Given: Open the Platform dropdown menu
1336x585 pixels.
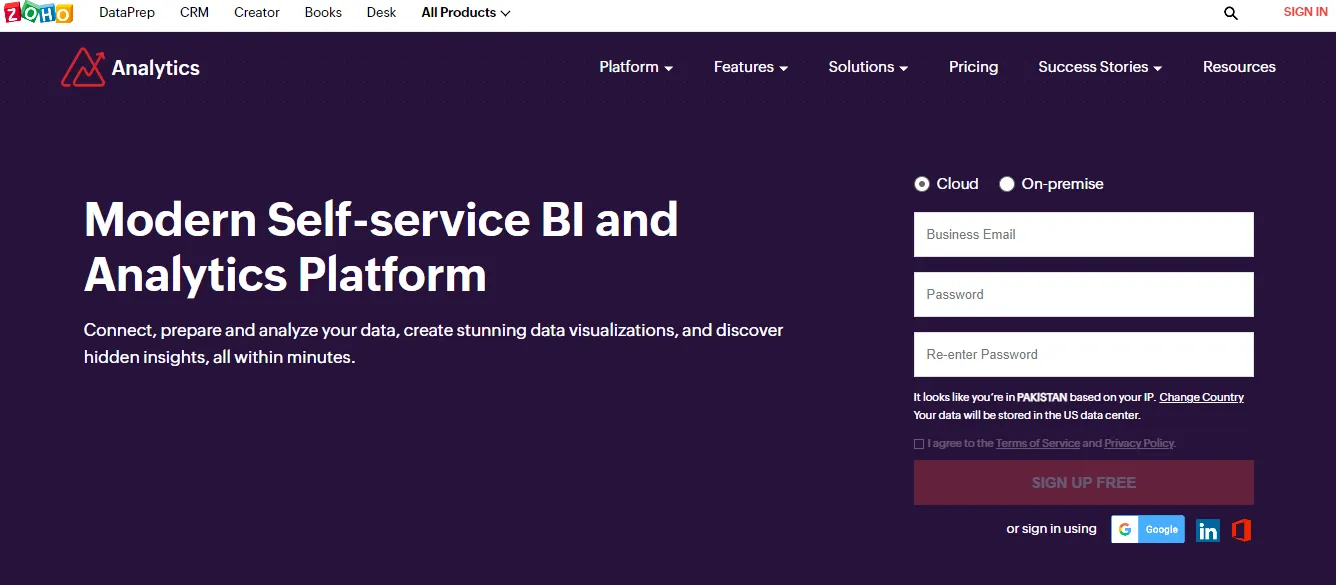Looking at the screenshot, I should tap(636, 67).
